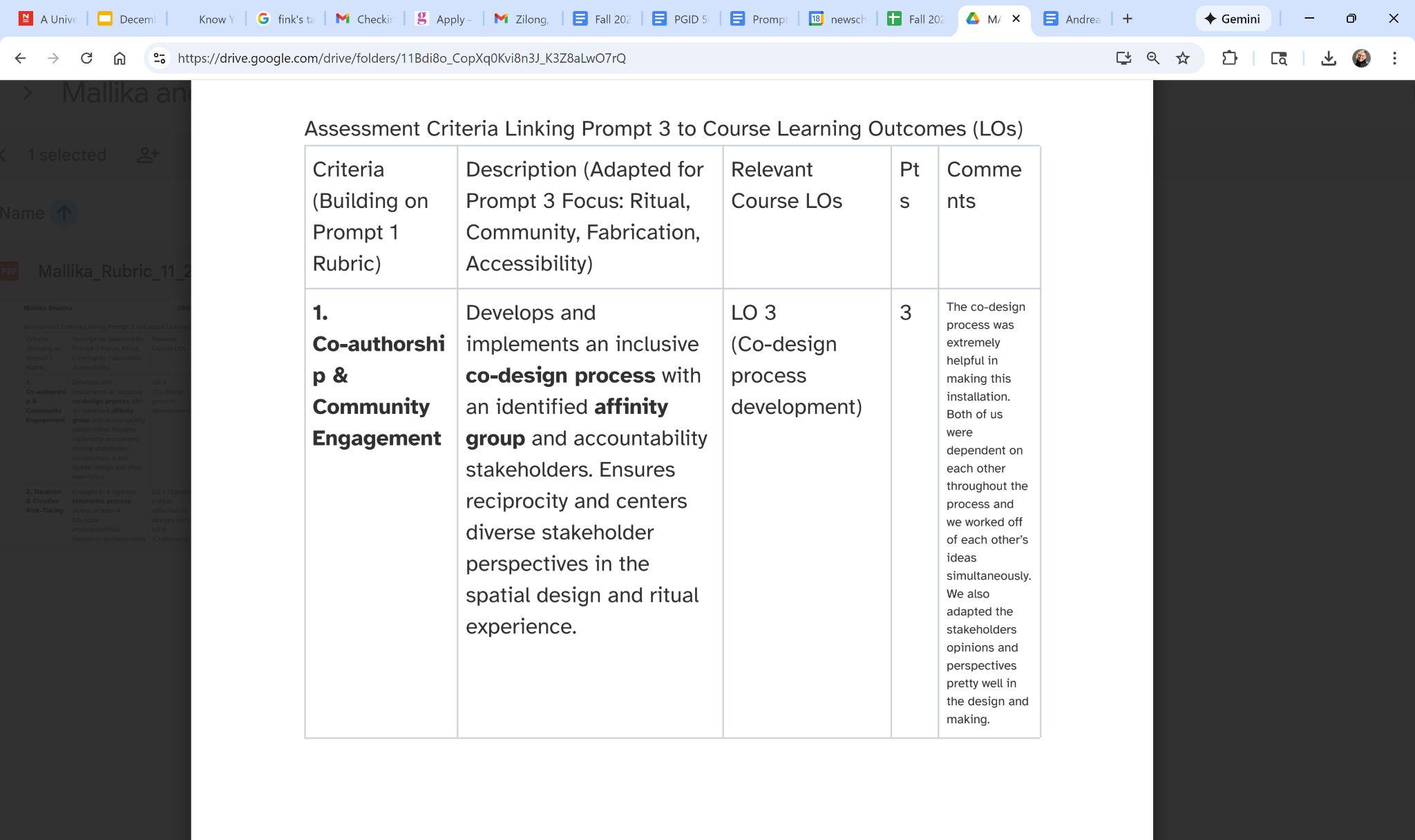Image resolution: width=1415 pixels, height=840 pixels.
Task: Go to browser home page
Action: coord(120,58)
